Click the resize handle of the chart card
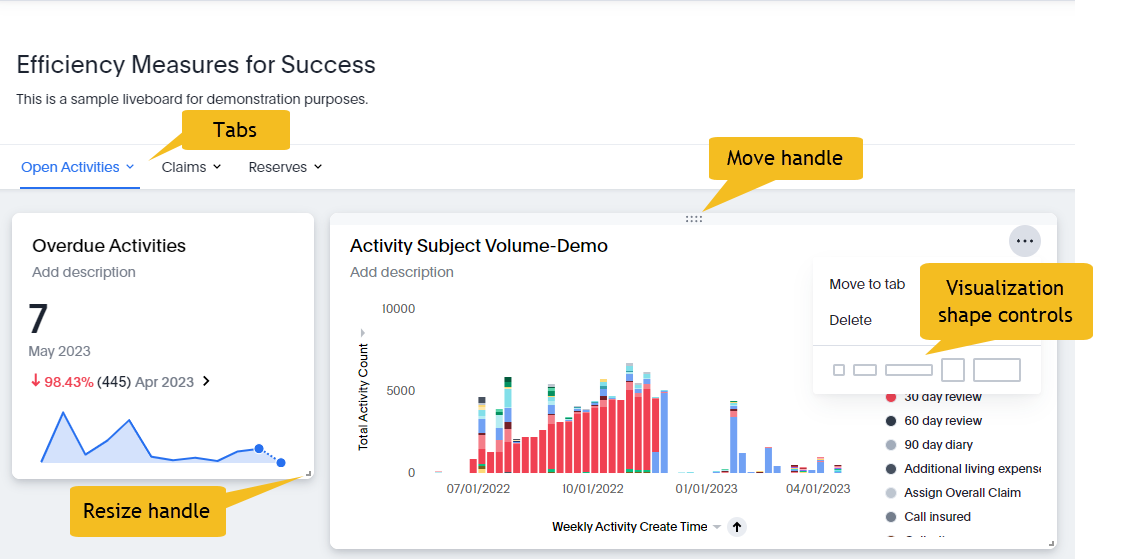 click(1051, 543)
